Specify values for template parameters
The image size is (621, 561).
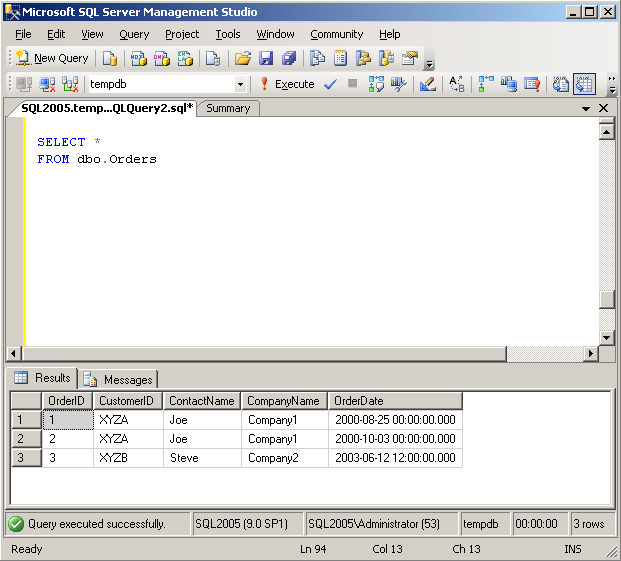457,84
